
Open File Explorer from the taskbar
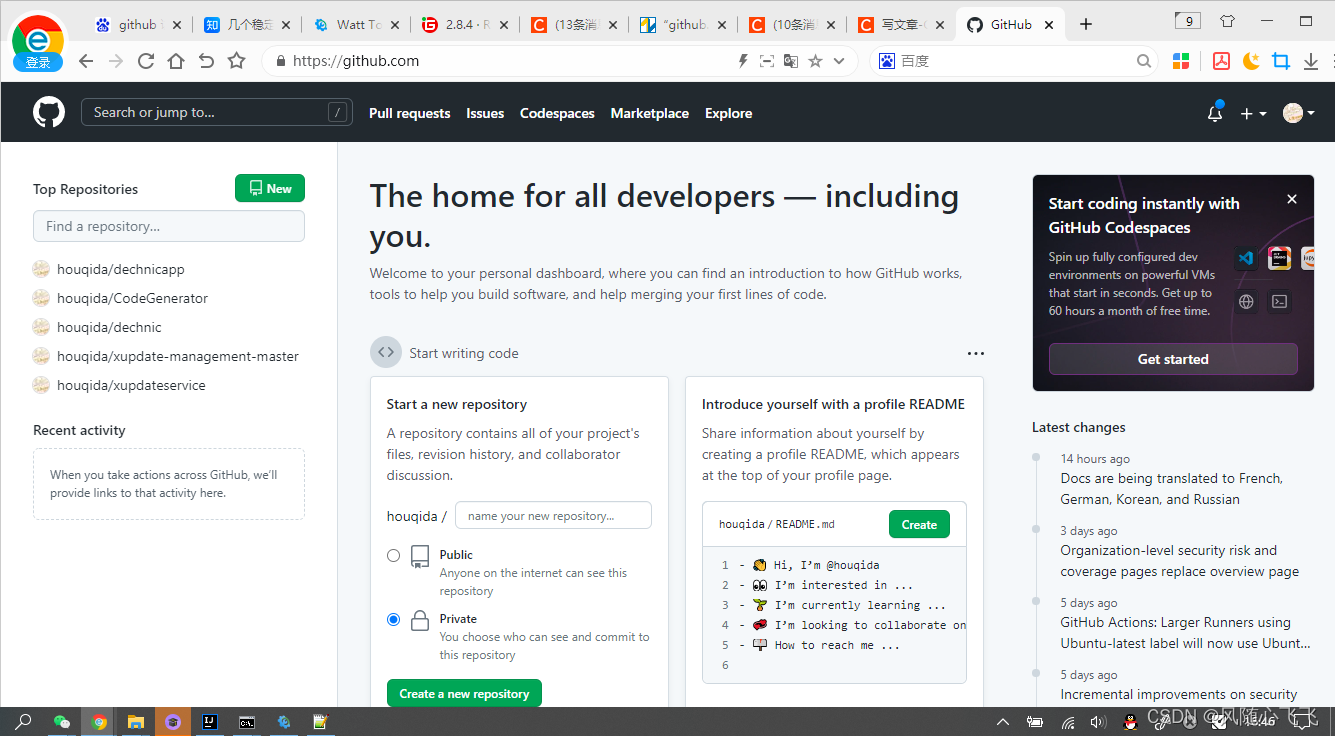[x=136, y=721]
